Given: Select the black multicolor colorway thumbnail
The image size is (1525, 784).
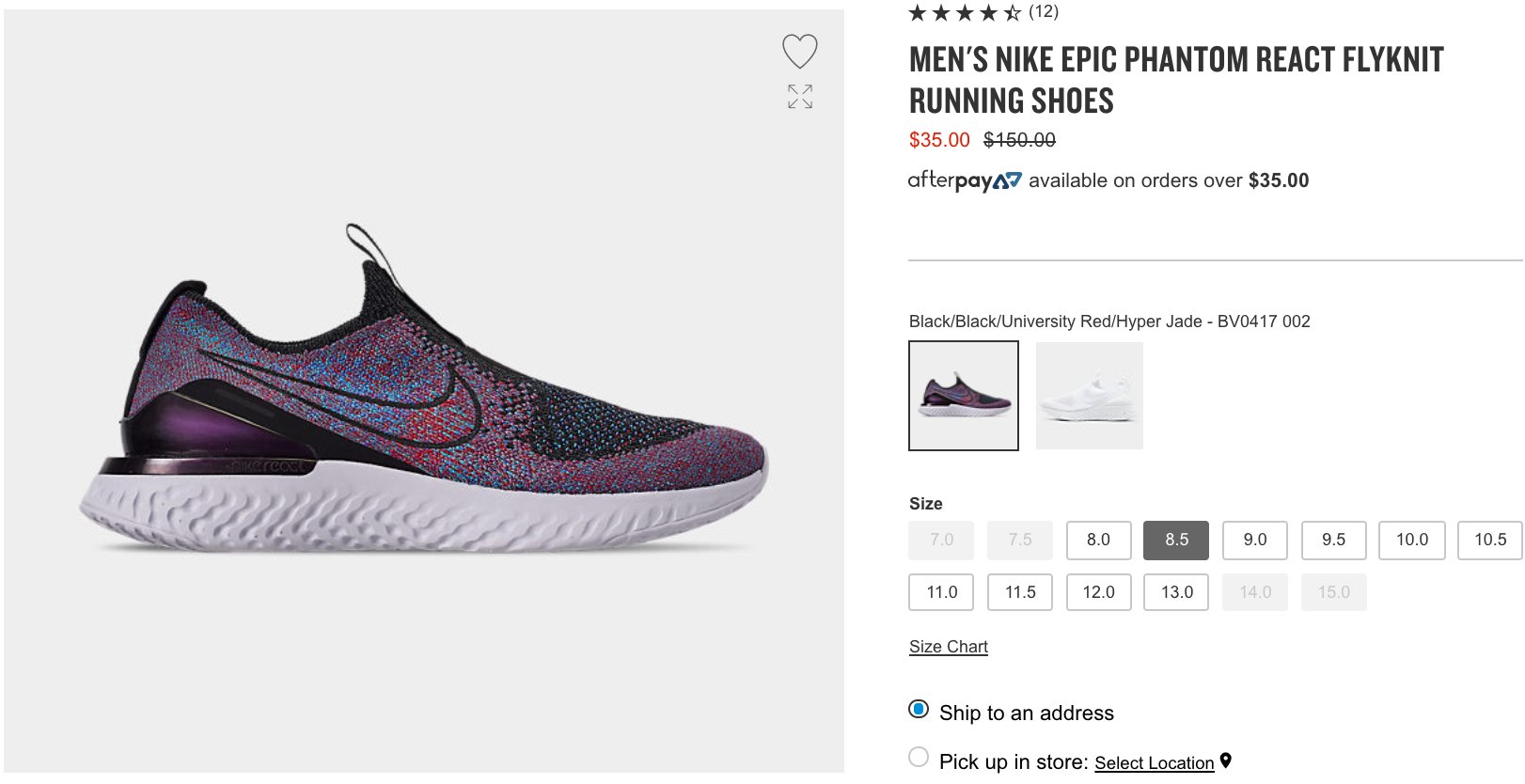Looking at the screenshot, I should 964,396.
